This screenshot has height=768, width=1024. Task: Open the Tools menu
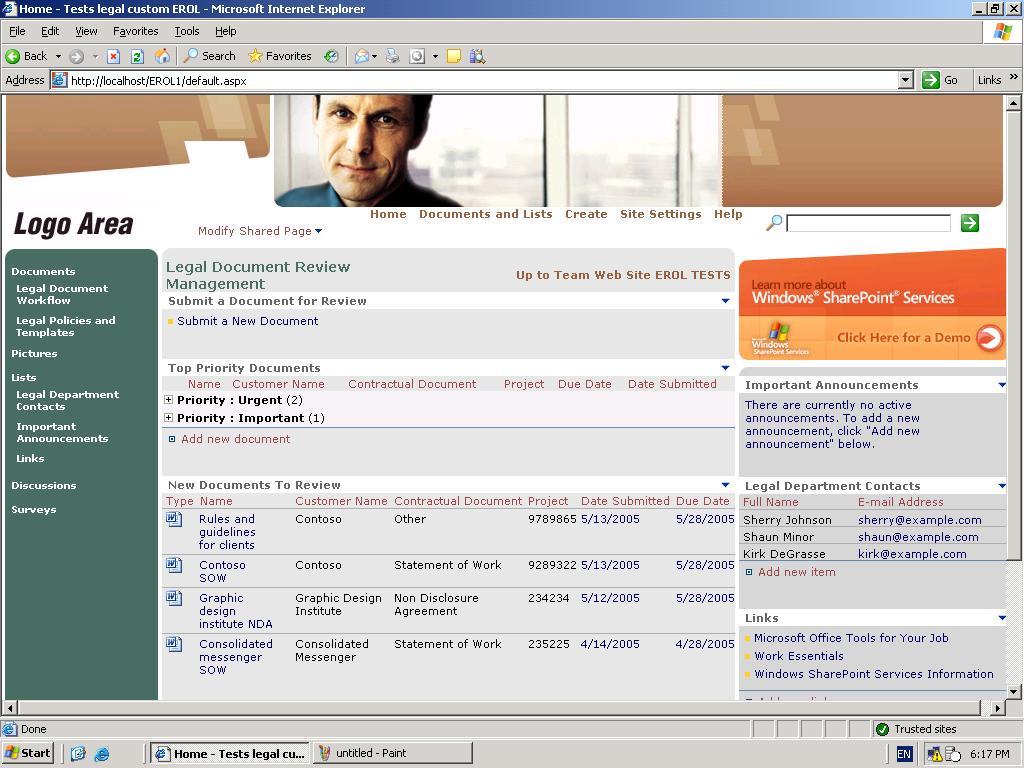(x=187, y=31)
